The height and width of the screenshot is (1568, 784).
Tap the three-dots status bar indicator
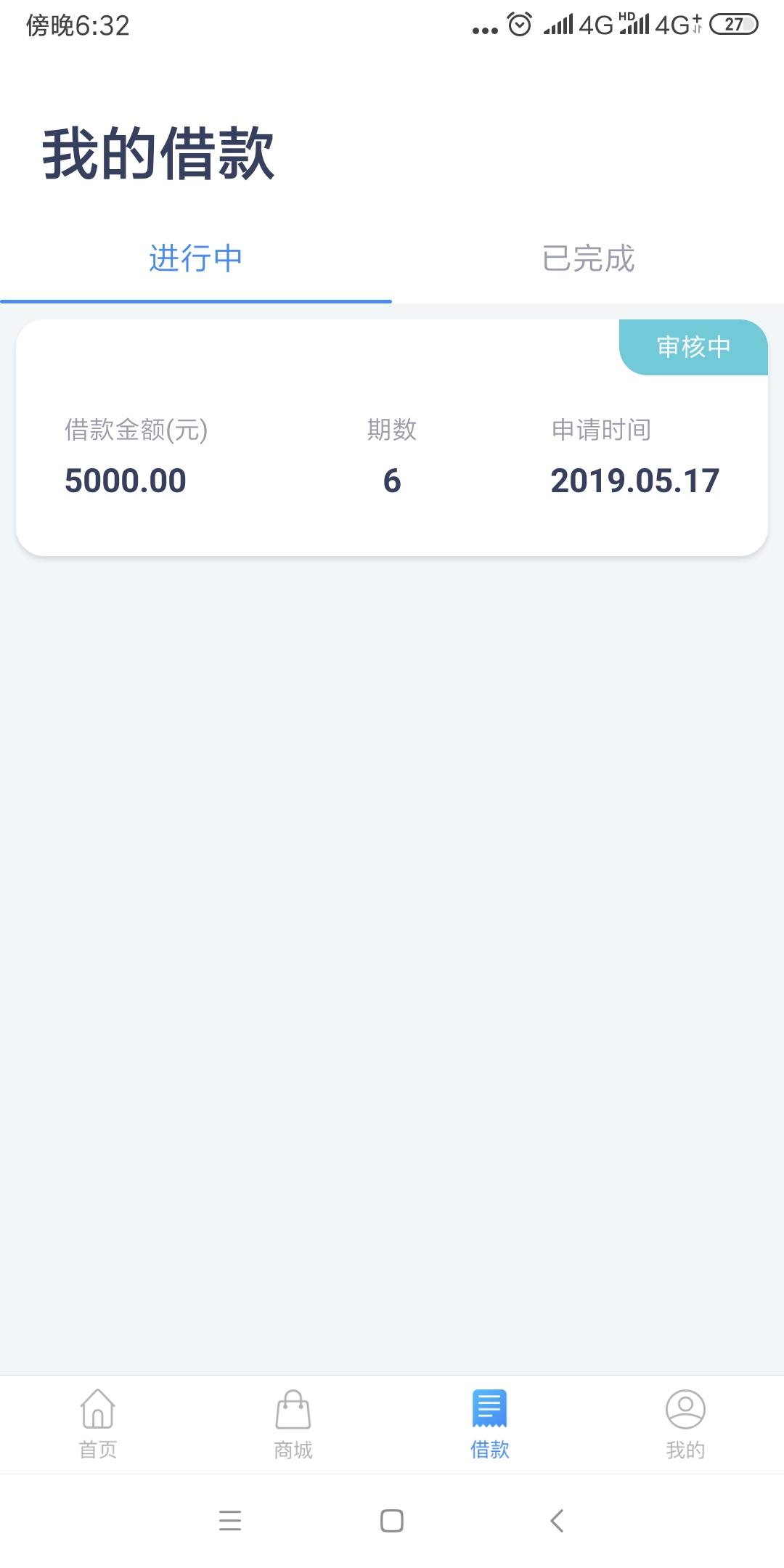pyautogui.click(x=485, y=30)
